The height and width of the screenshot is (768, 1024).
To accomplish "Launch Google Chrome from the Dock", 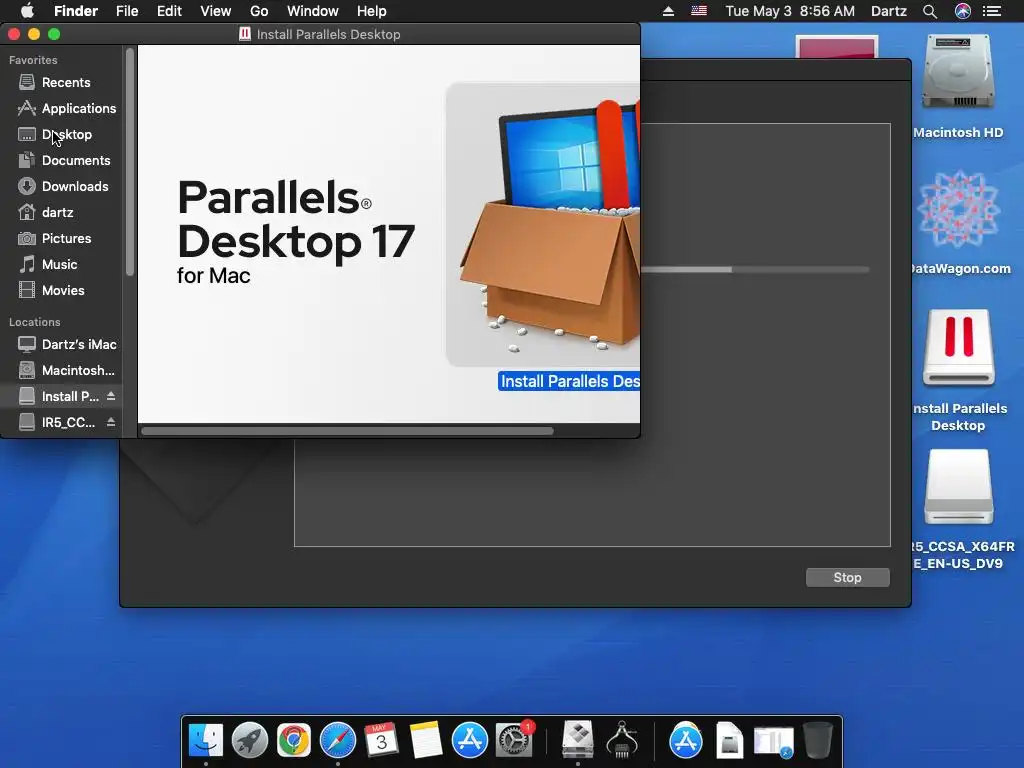I will pyautogui.click(x=293, y=740).
